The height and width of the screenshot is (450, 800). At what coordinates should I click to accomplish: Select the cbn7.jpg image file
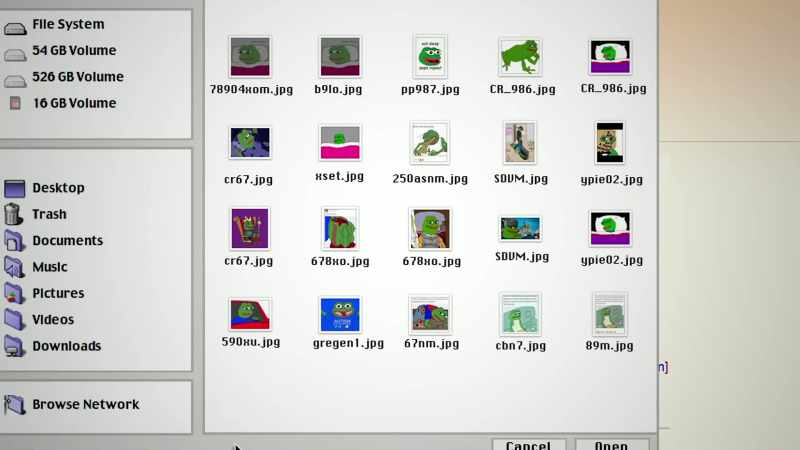[x=520, y=314]
